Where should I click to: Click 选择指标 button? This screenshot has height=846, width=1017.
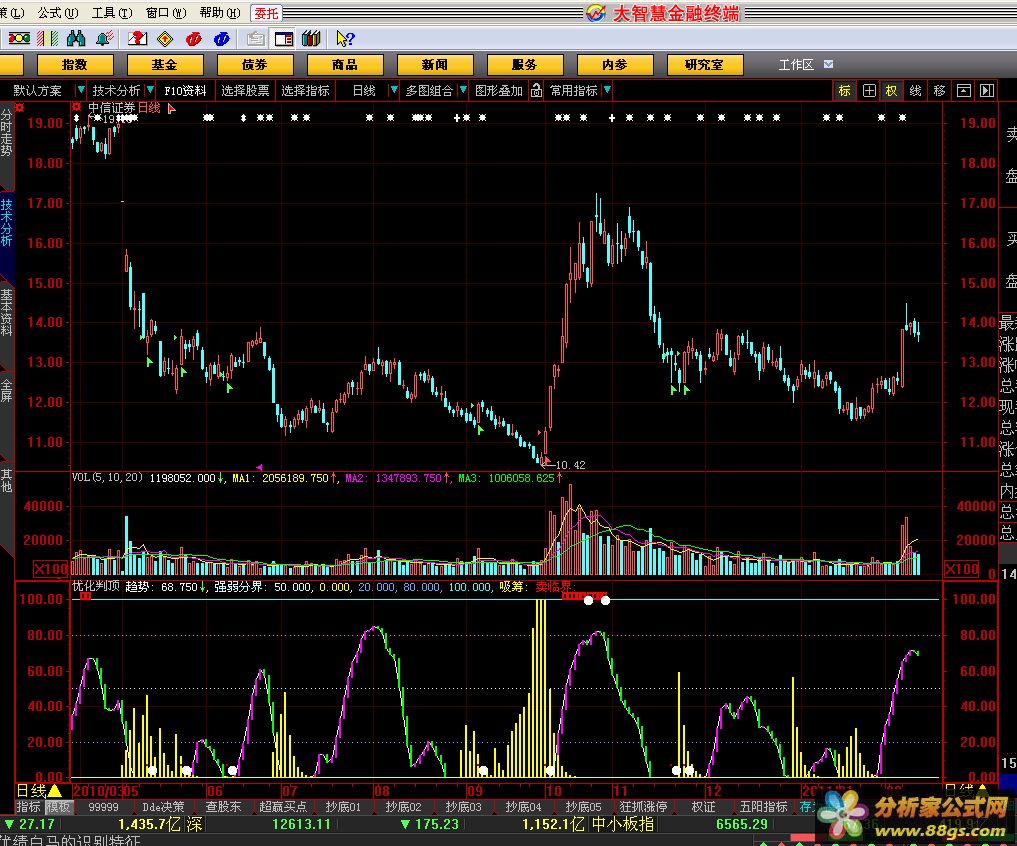(x=305, y=90)
